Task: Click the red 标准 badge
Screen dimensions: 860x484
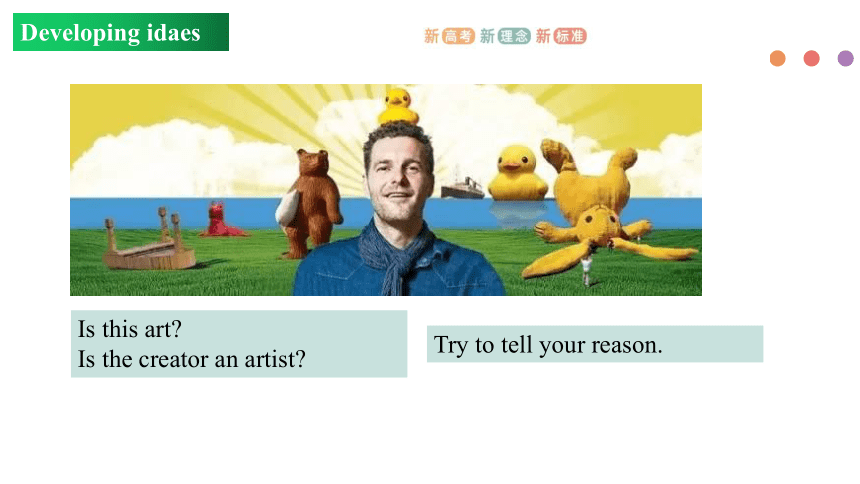Action: pyautogui.click(x=570, y=36)
